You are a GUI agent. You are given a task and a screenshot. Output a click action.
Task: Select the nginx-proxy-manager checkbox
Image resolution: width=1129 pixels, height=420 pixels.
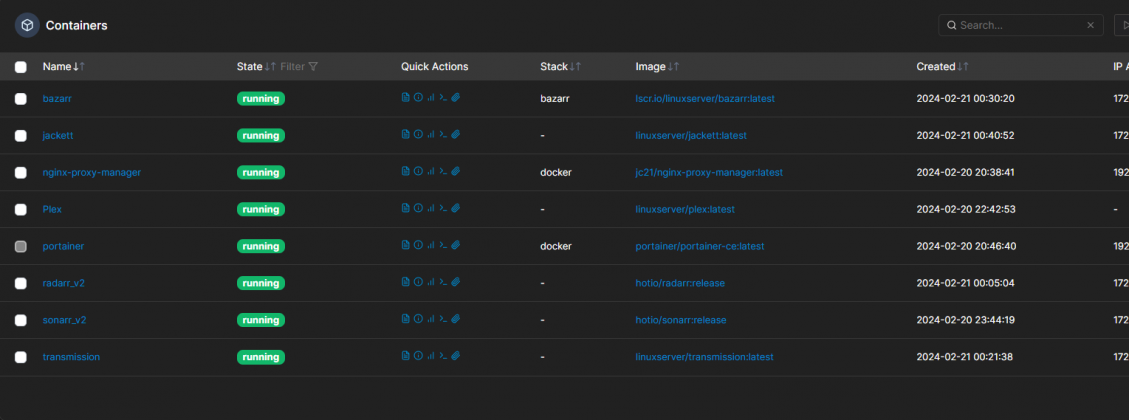click(21, 173)
